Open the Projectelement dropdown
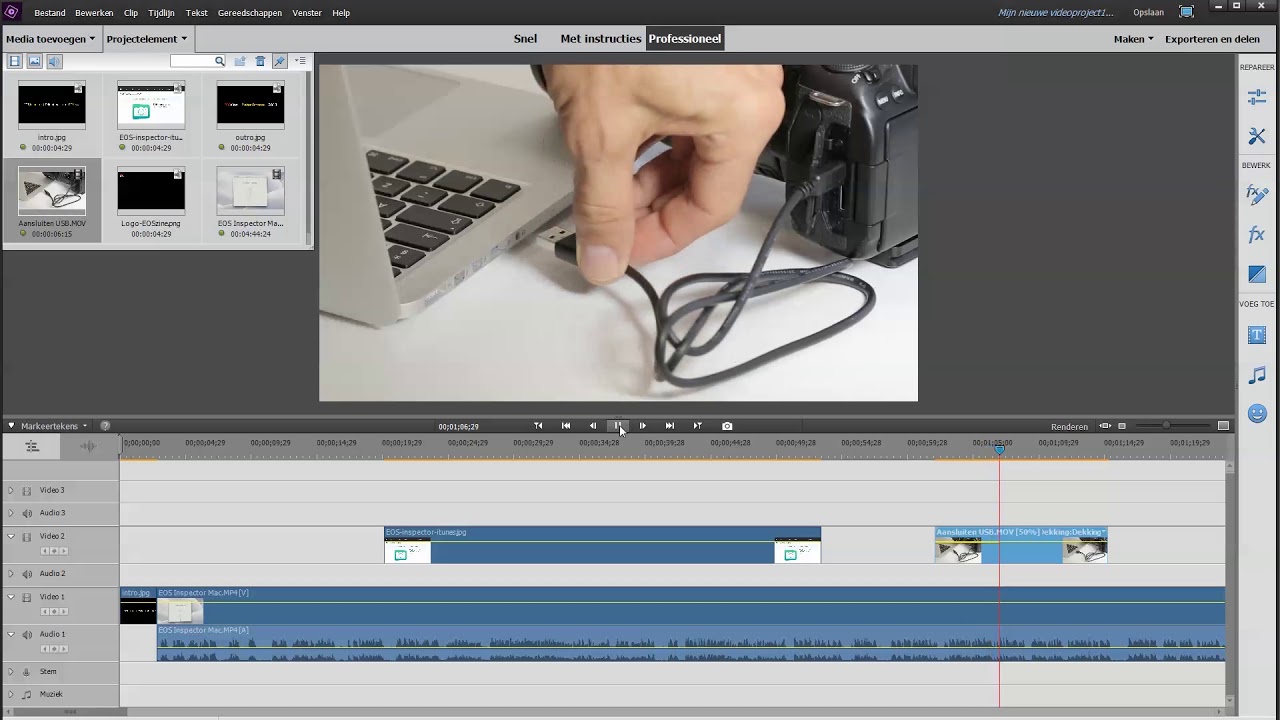The image size is (1280, 720). [x=147, y=39]
